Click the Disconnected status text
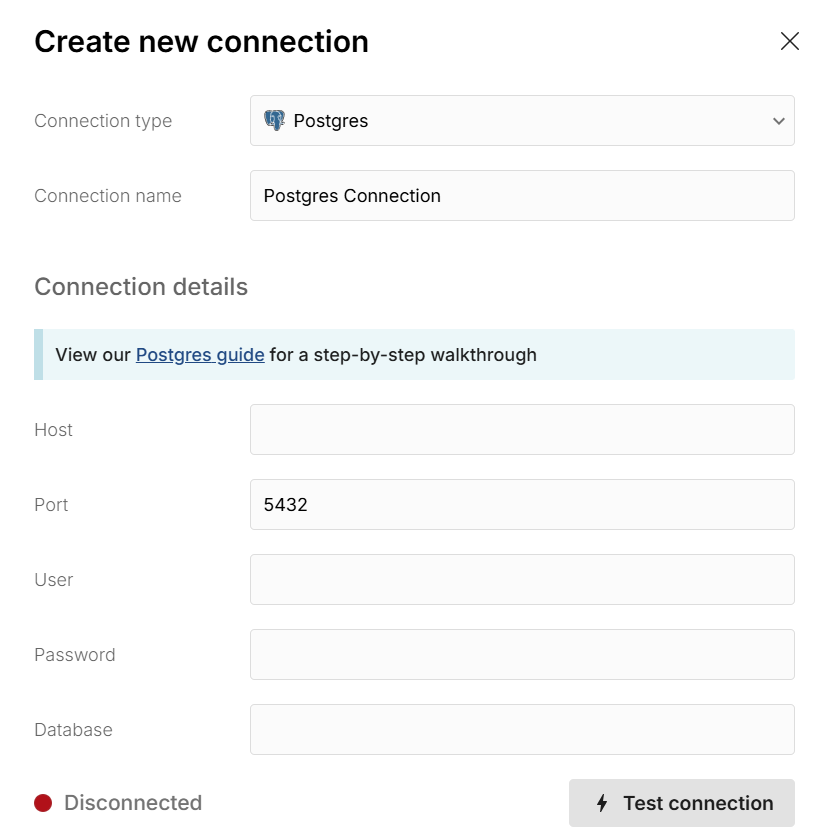 (x=133, y=803)
